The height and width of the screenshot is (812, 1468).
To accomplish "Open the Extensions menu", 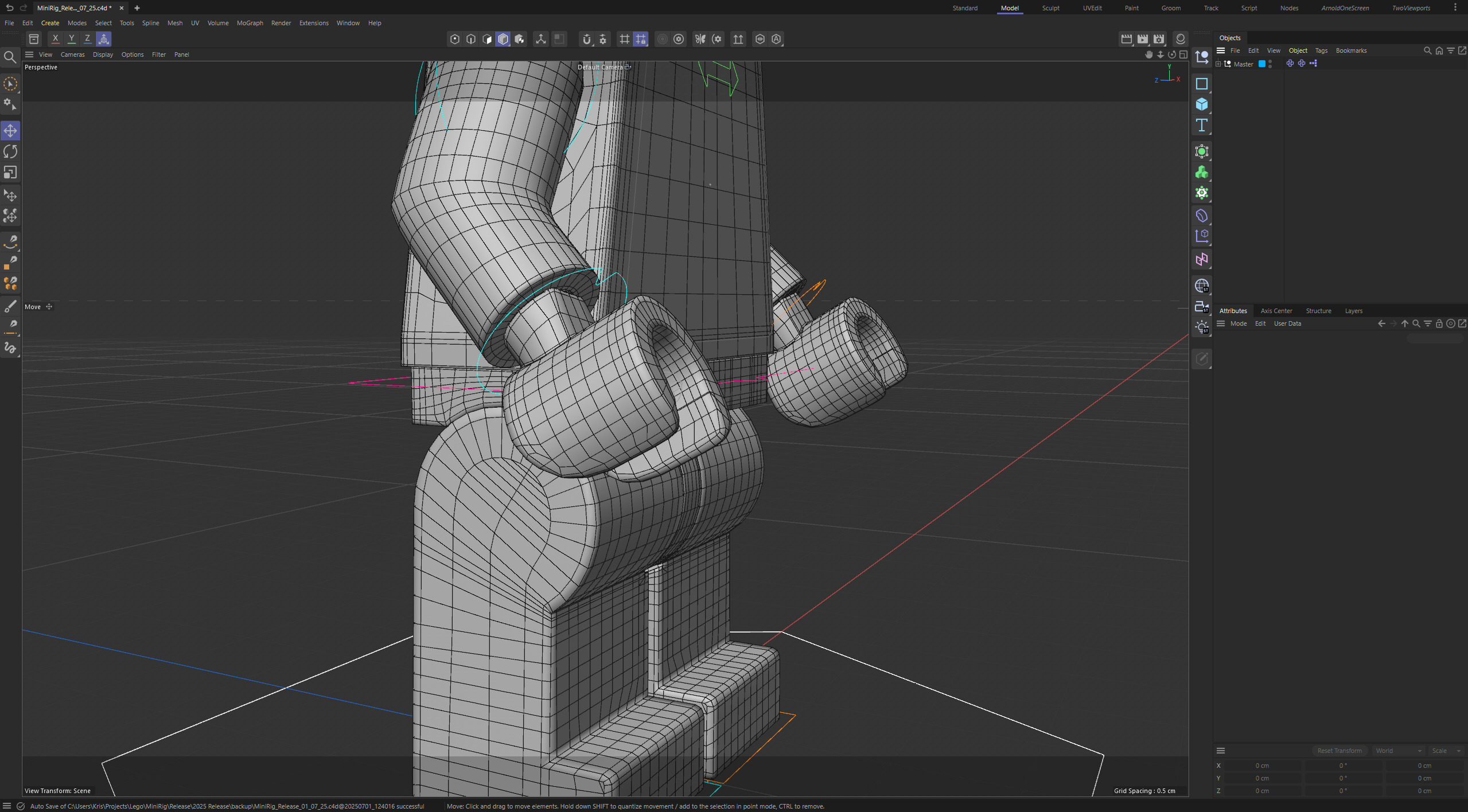I will pos(314,23).
